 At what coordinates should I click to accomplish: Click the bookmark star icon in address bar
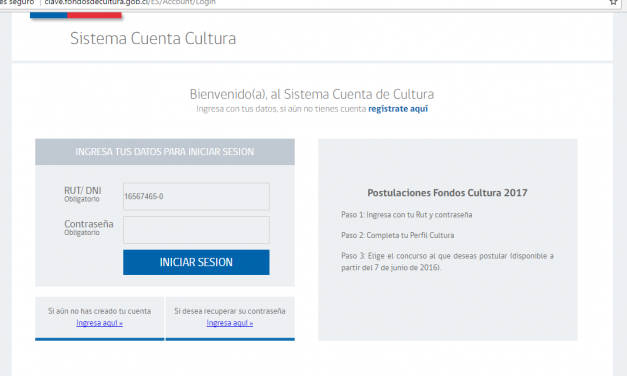613,2
